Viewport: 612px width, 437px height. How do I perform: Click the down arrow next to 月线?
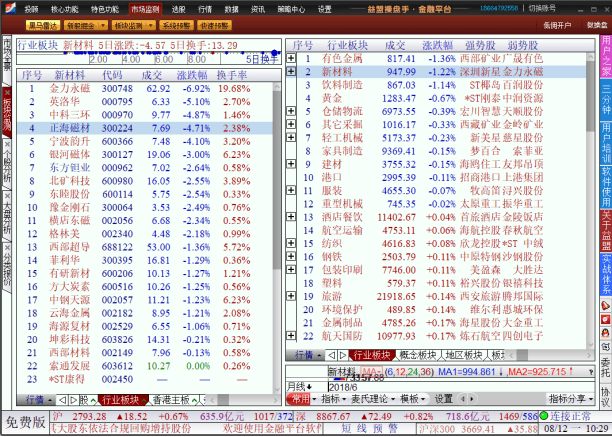pyautogui.click(x=310, y=387)
